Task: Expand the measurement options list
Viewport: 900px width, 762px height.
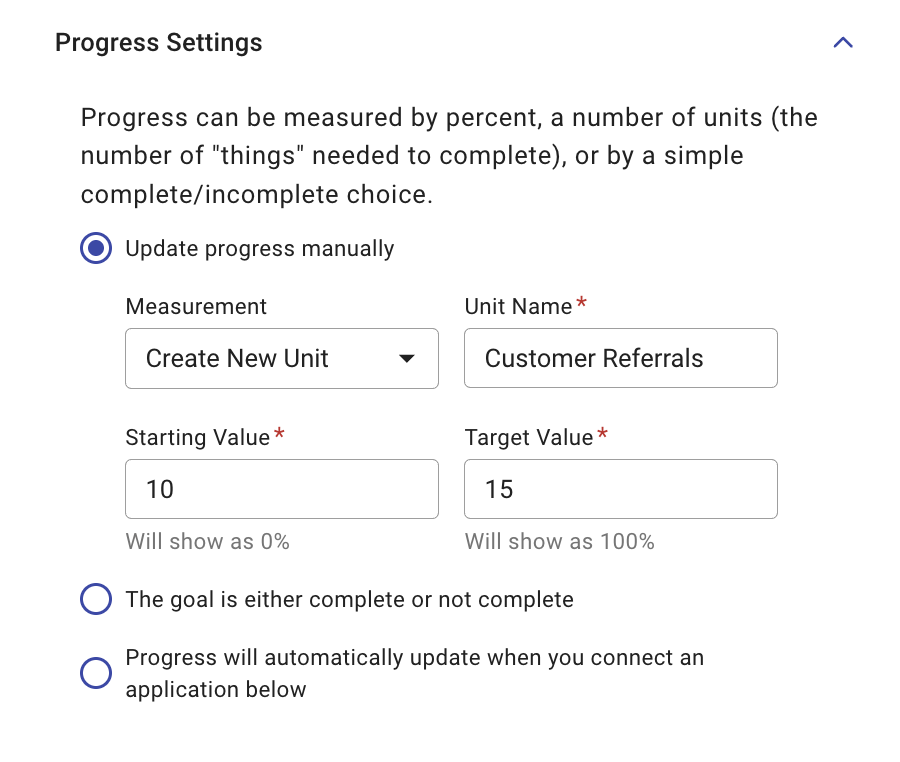Action: coord(281,358)
